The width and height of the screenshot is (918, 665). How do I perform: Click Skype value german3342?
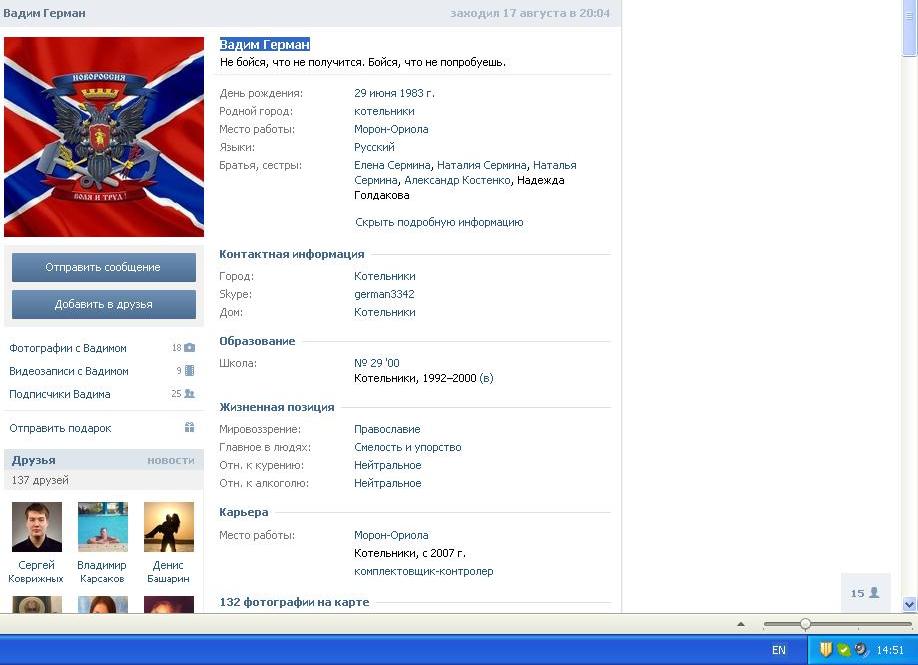click(384, 294)
